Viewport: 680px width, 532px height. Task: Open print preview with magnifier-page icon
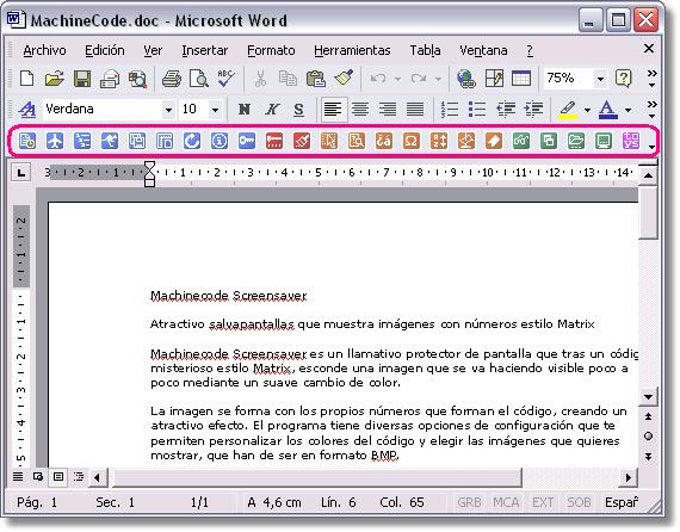(199, 79)
